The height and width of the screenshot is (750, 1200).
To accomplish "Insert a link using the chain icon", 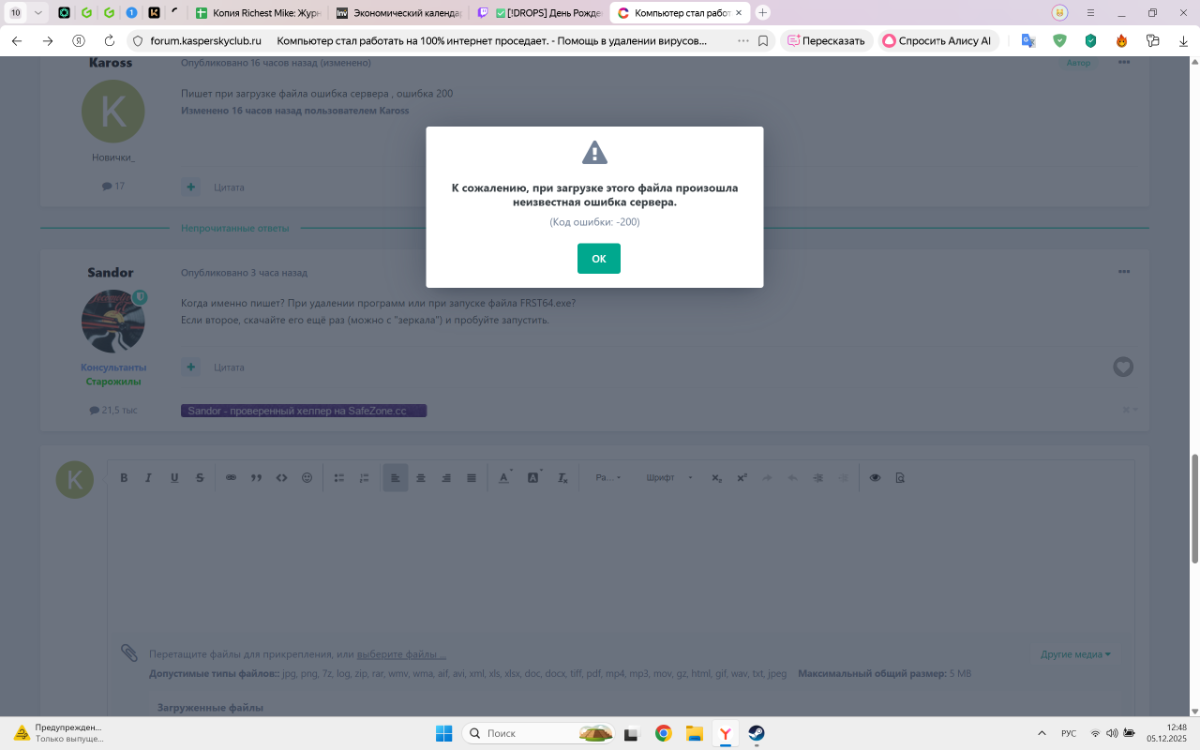I will tap(231, 478).
